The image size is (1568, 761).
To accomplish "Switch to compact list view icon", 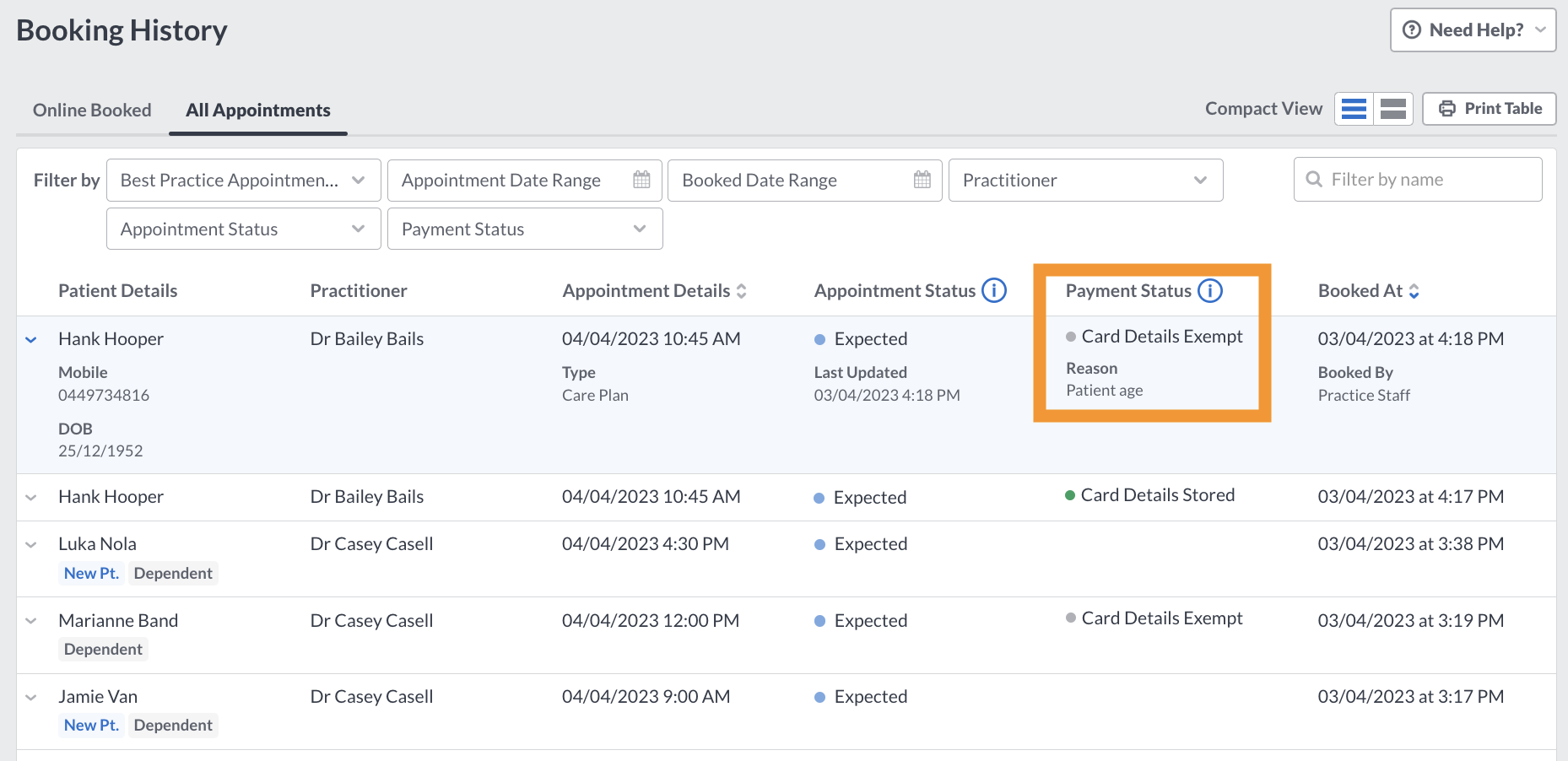I will tap(1354, 109).
